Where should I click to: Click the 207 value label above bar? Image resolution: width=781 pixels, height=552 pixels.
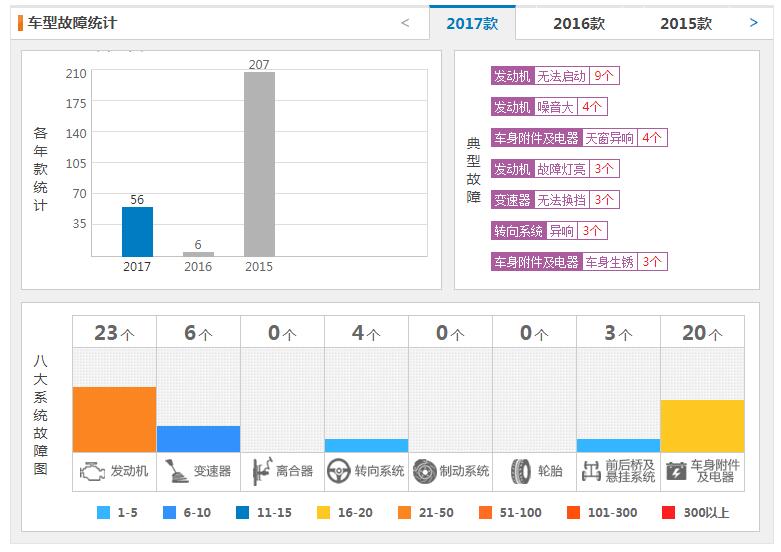[x=259, y=65]
